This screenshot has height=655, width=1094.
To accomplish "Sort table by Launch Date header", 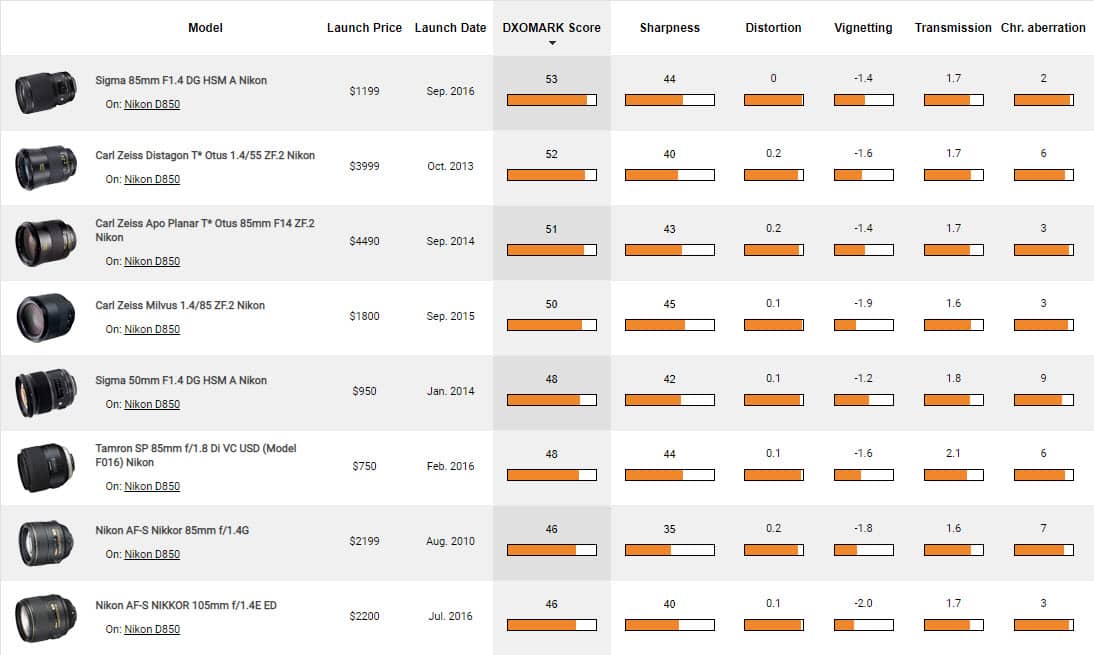I will [450, 28].
